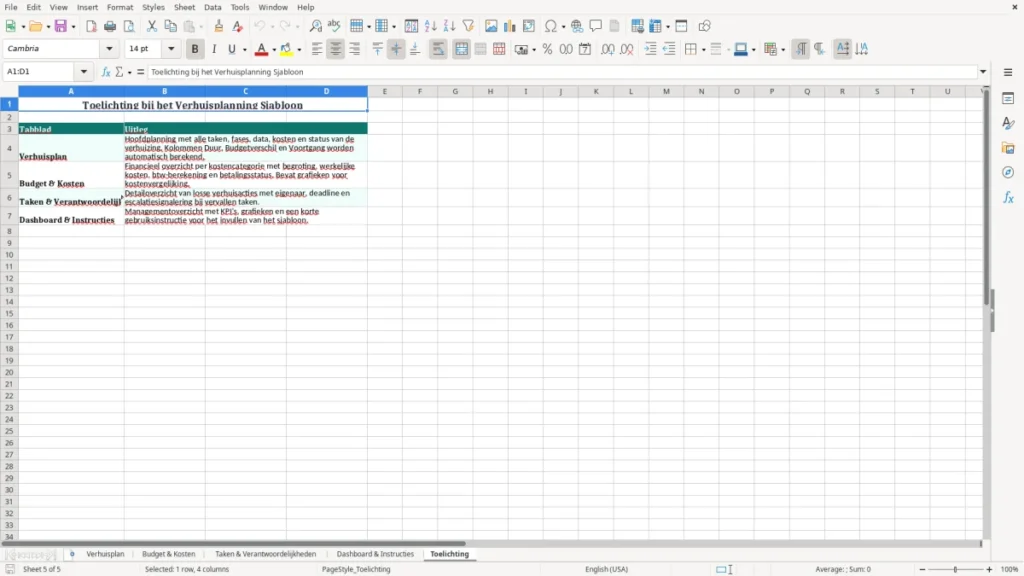Click the Insert Image icon

tap(491, 26)
